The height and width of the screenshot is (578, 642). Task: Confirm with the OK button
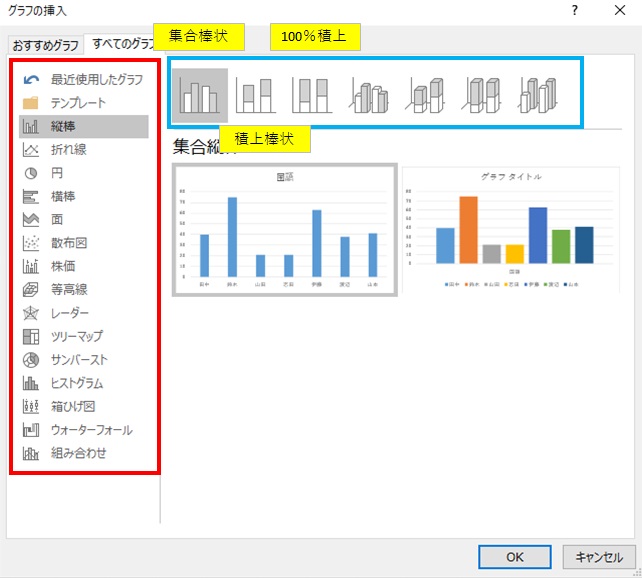tap(515, 557)
